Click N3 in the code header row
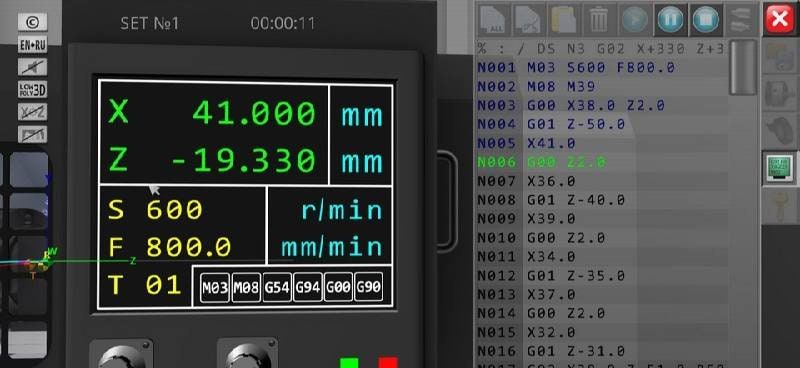Screen dimensions: 800x368 [577, 48]
